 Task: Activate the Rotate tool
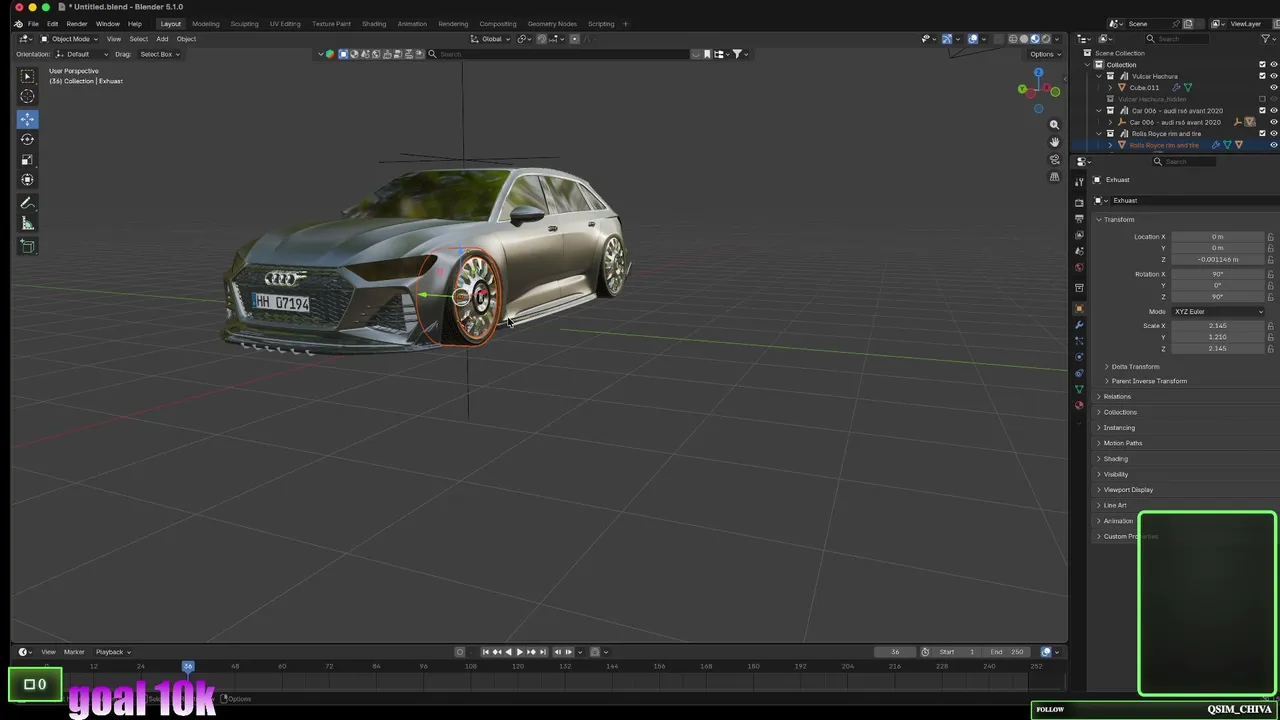pyautogui.click(x=27, y=140)
